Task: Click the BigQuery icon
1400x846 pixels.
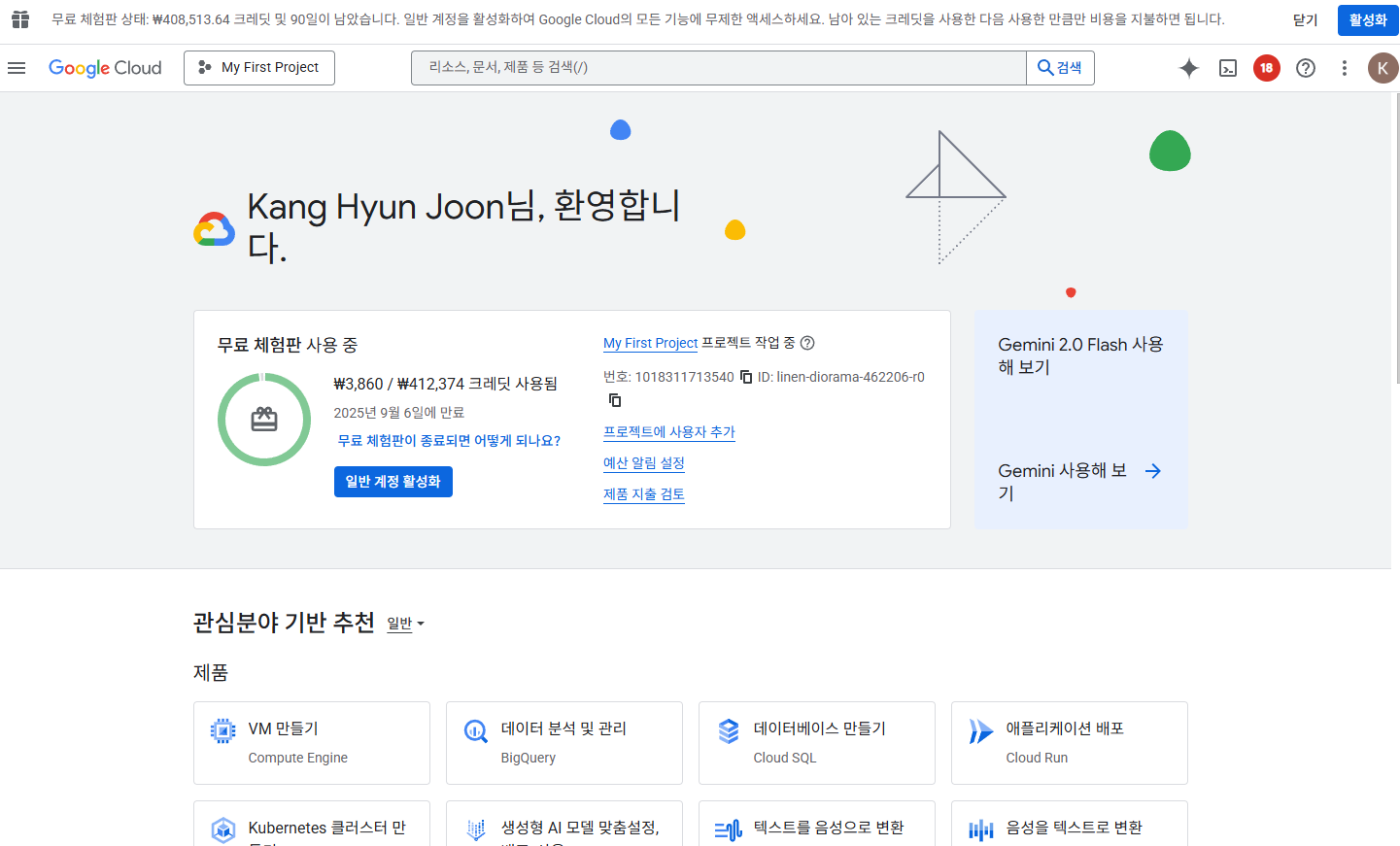Action: [476, 730]
